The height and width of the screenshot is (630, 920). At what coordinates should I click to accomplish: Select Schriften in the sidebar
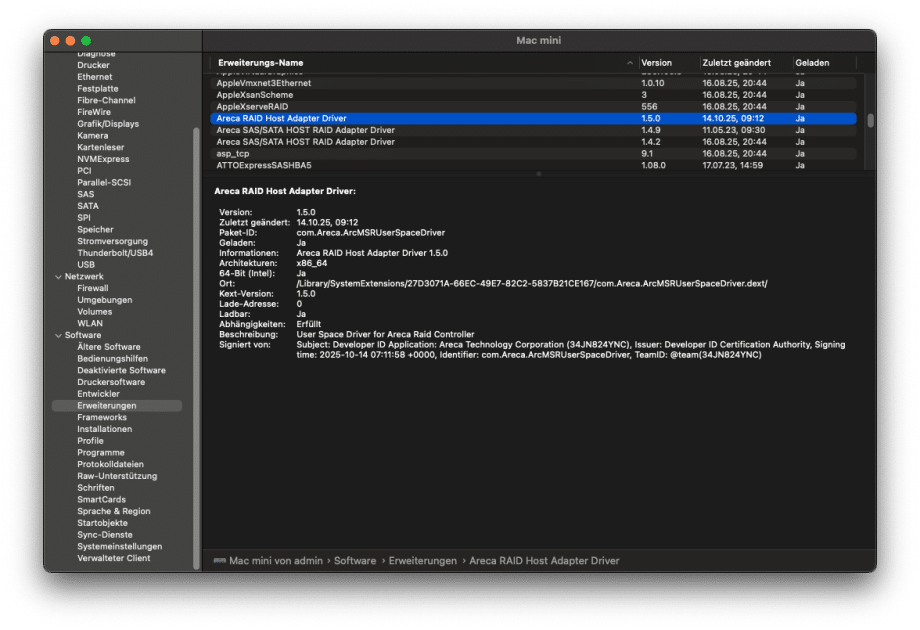(x=96, y=487)
